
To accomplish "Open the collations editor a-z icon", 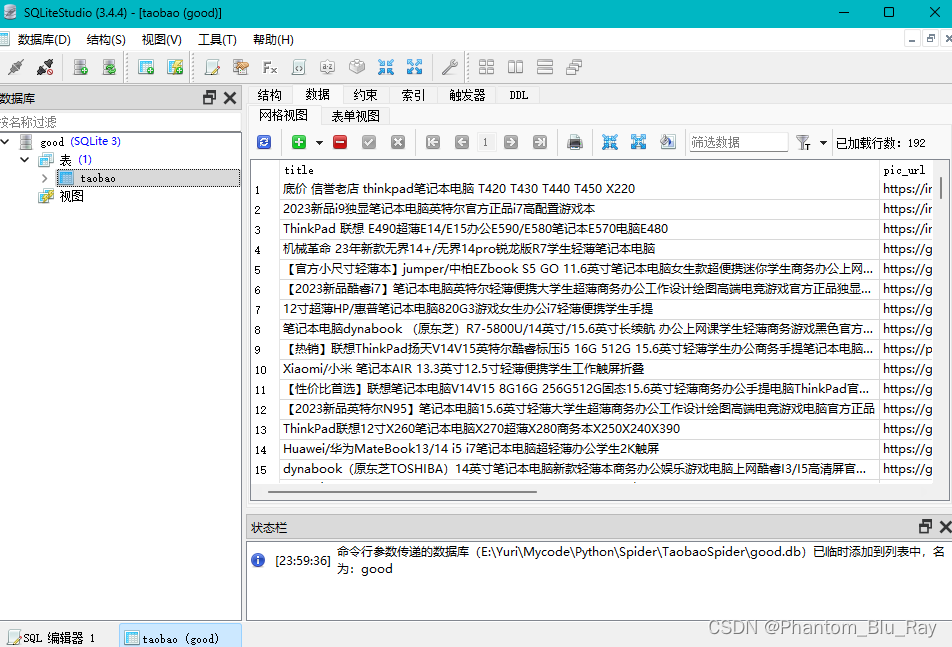I will 328,67.
